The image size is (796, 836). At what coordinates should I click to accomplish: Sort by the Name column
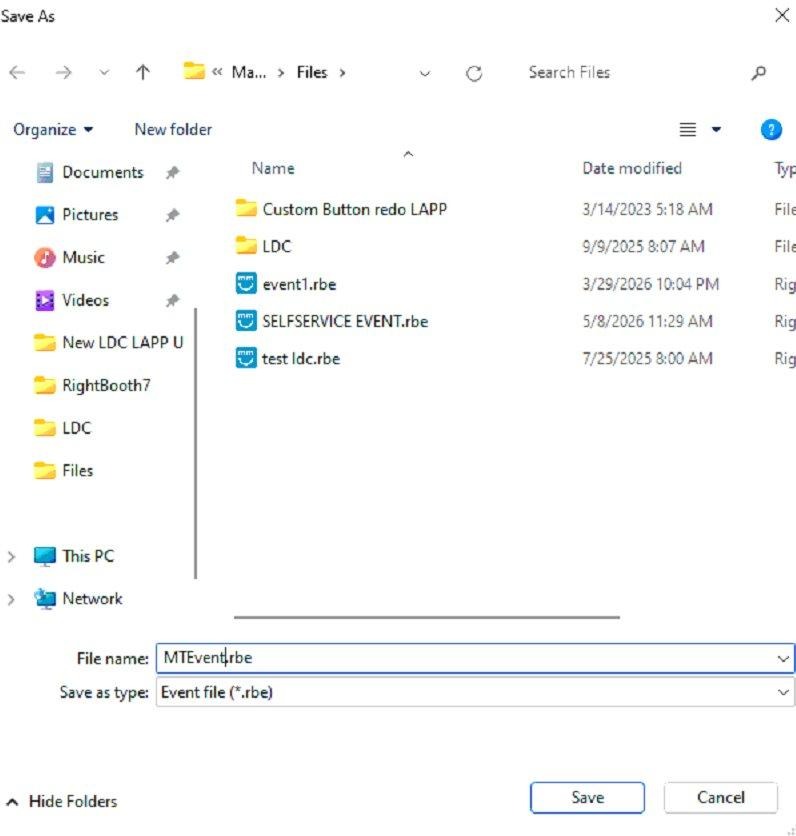click(x=273, y=168)
